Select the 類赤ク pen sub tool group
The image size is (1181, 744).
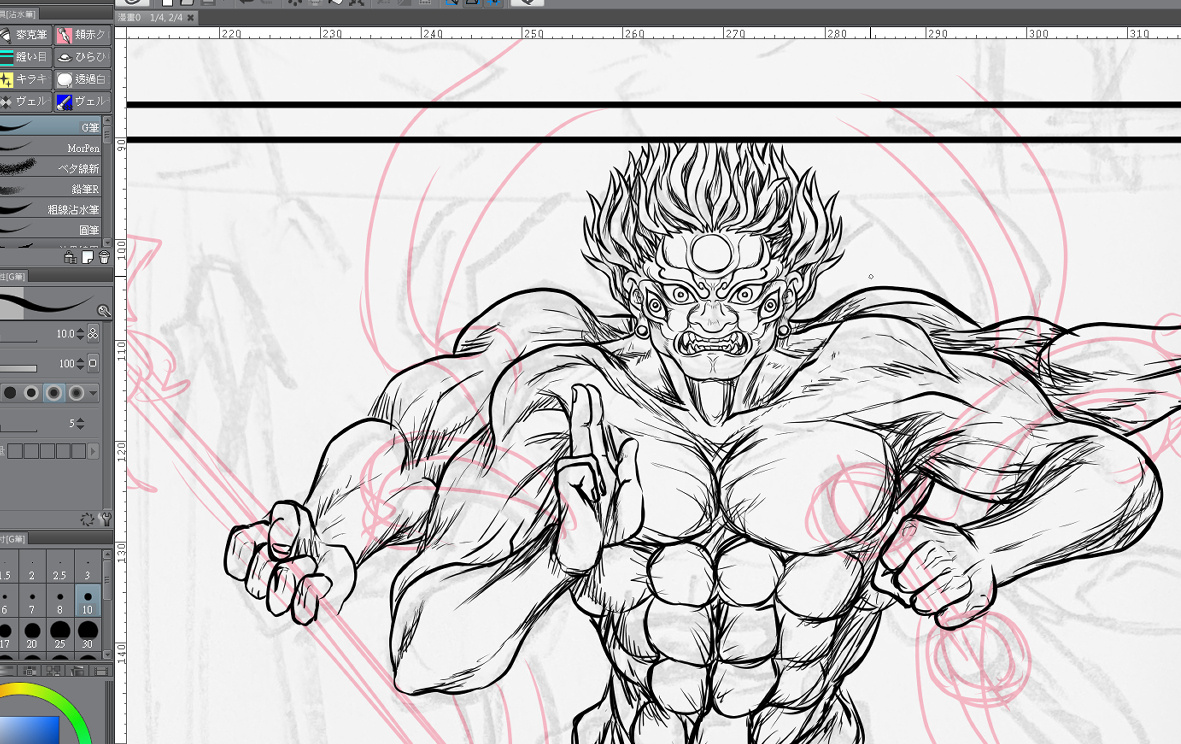pyautogui.click(x=83, y=35)
